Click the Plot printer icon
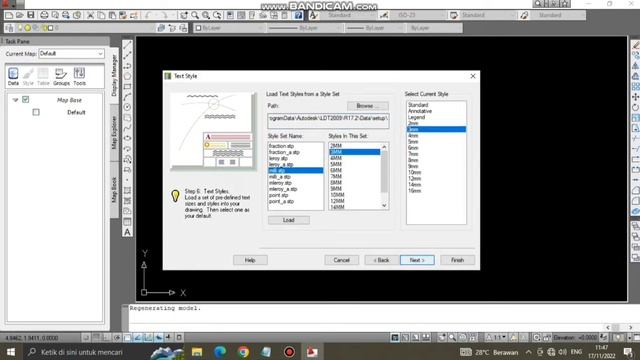The image size is (640, 360). click(44, 16)
